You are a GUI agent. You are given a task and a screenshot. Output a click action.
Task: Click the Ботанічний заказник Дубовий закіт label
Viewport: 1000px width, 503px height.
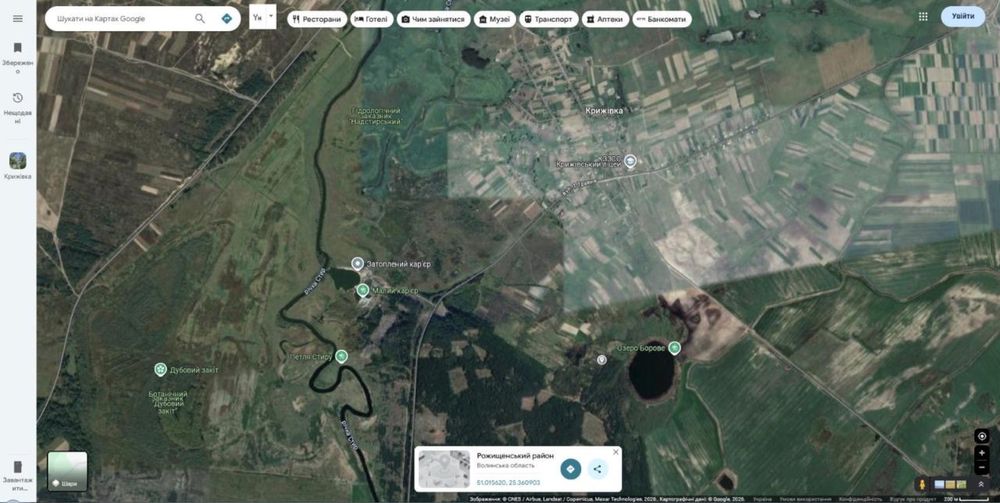[x=168, y=403]
